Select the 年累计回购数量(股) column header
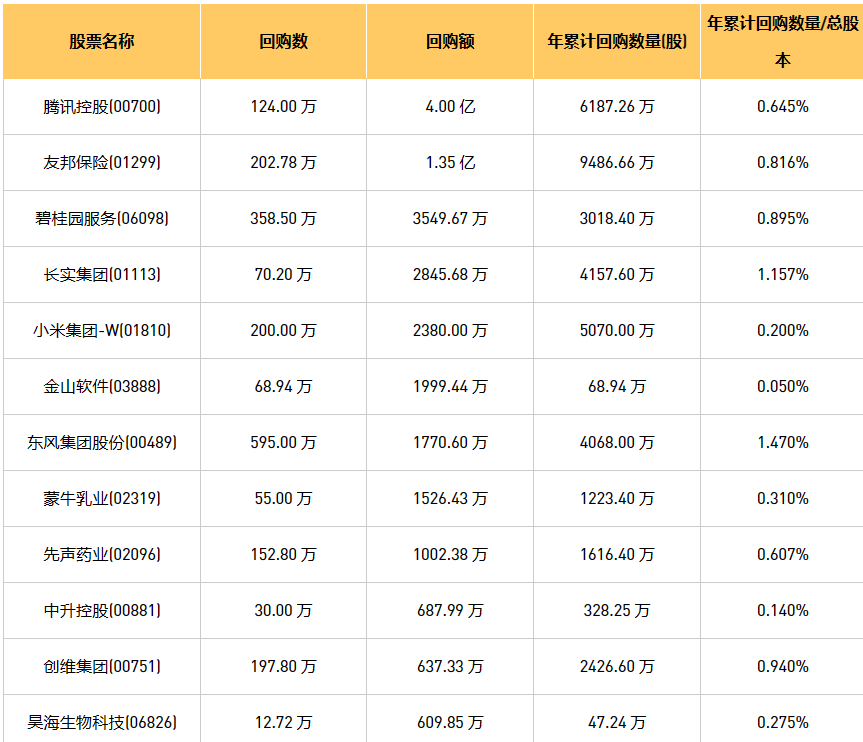Image resolution: width=863 pixels, height=742 pixels. 616,41
